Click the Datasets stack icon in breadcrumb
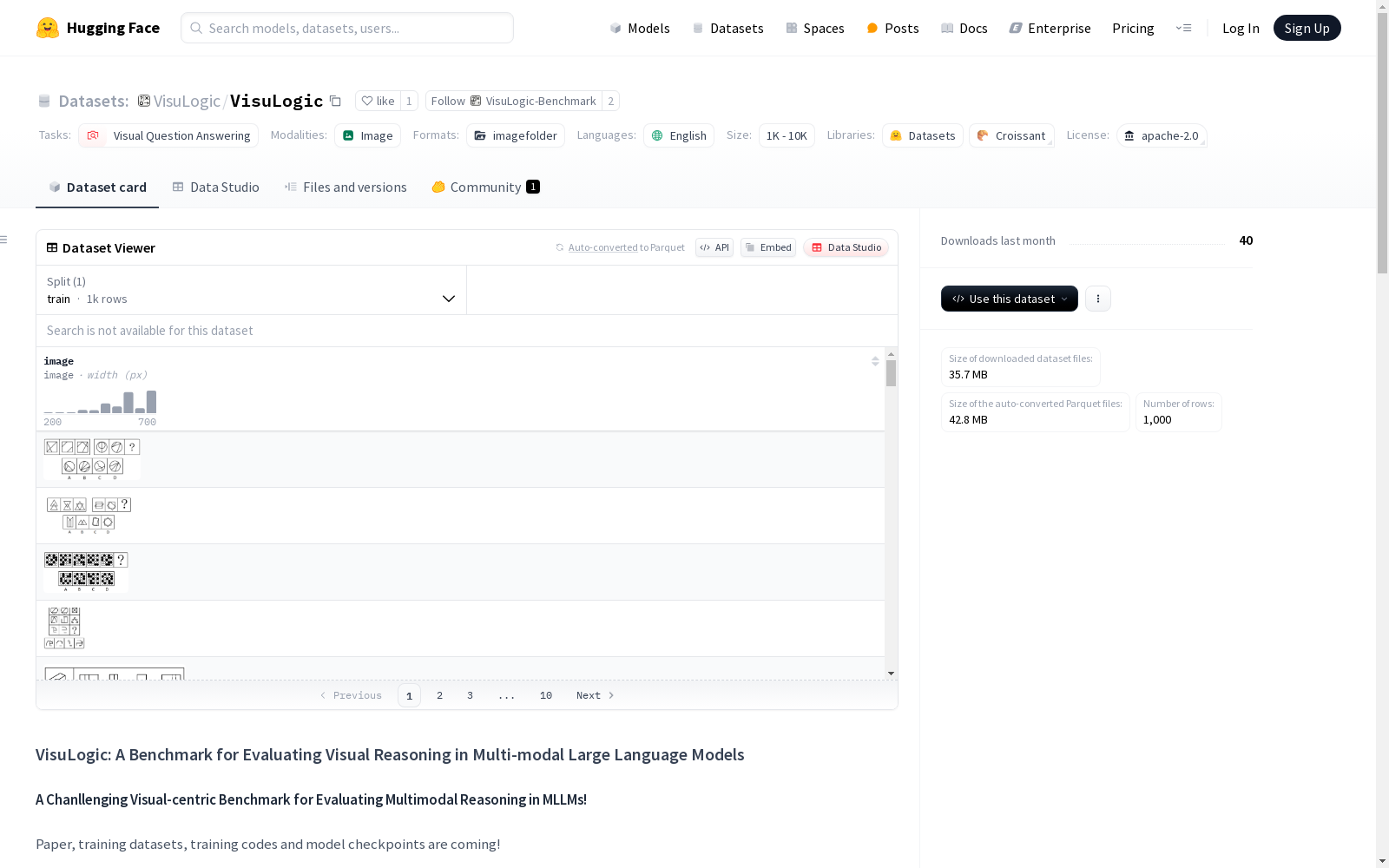The image size is (1389, 868). pyautogui.click(x=44, y=102)
